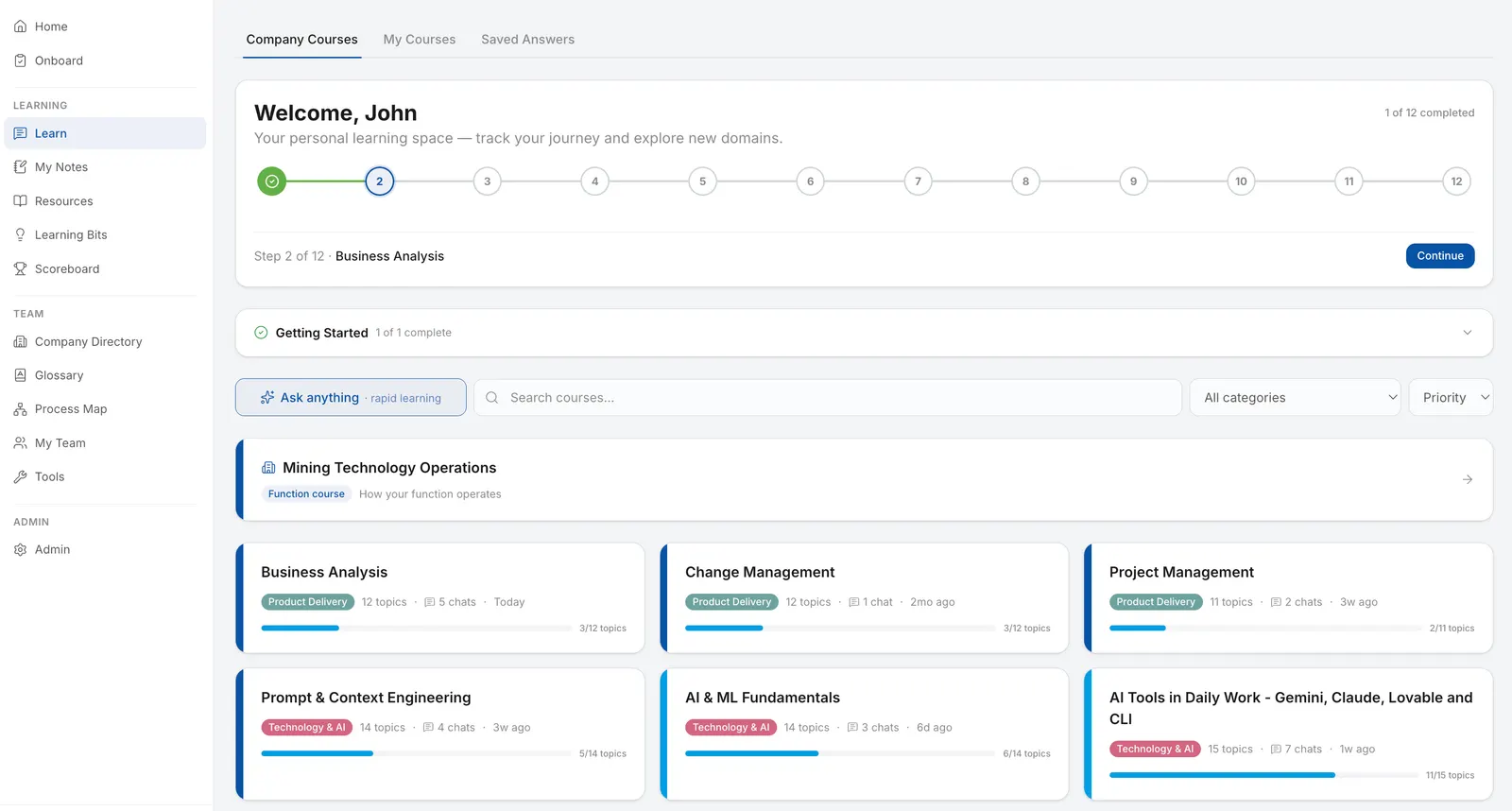This screenshot has height=811, width=1512.
Task: Click the My Notes icon
Action: tap(20, 167)
